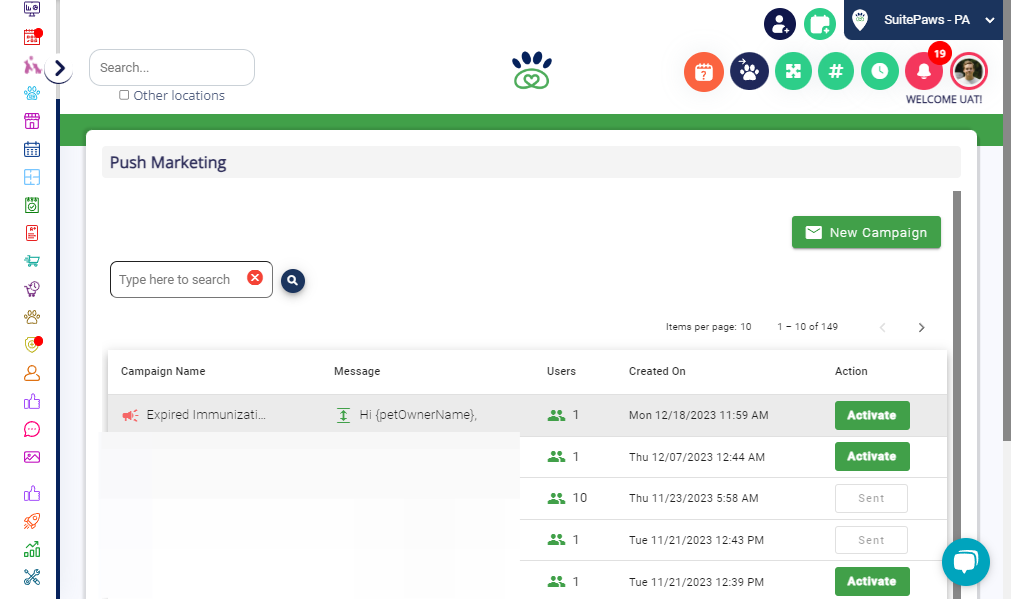This screenshot has width=1011, height=599.
Task: Click the Hi {petOwnerName}, message text
Action: click(x=418, y=415)
